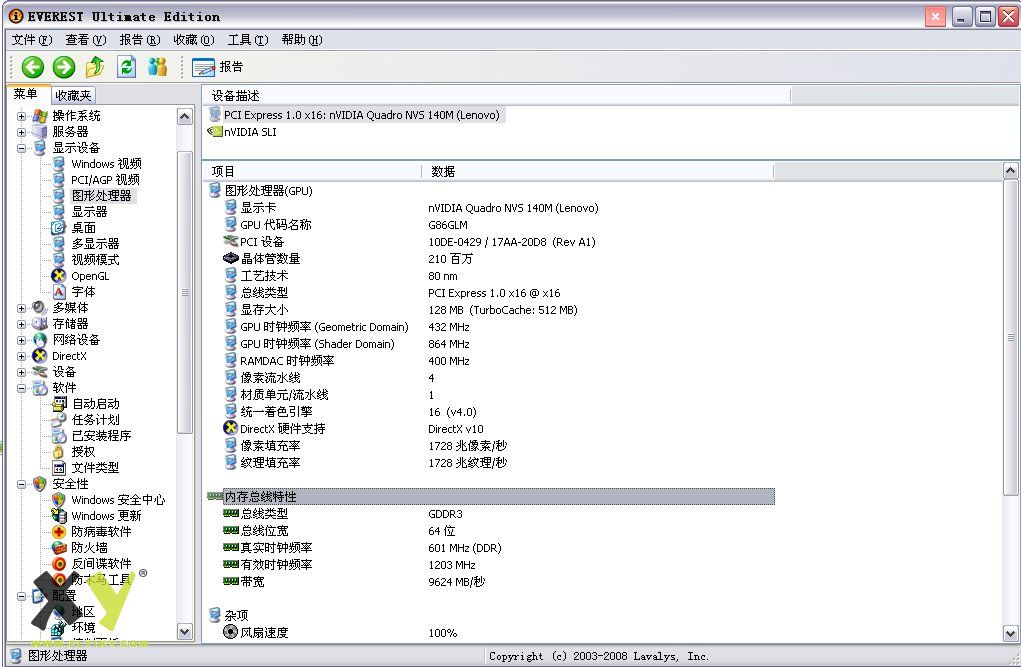
Task: Click the 反间谍软件 icon
Action: [59, 563]
